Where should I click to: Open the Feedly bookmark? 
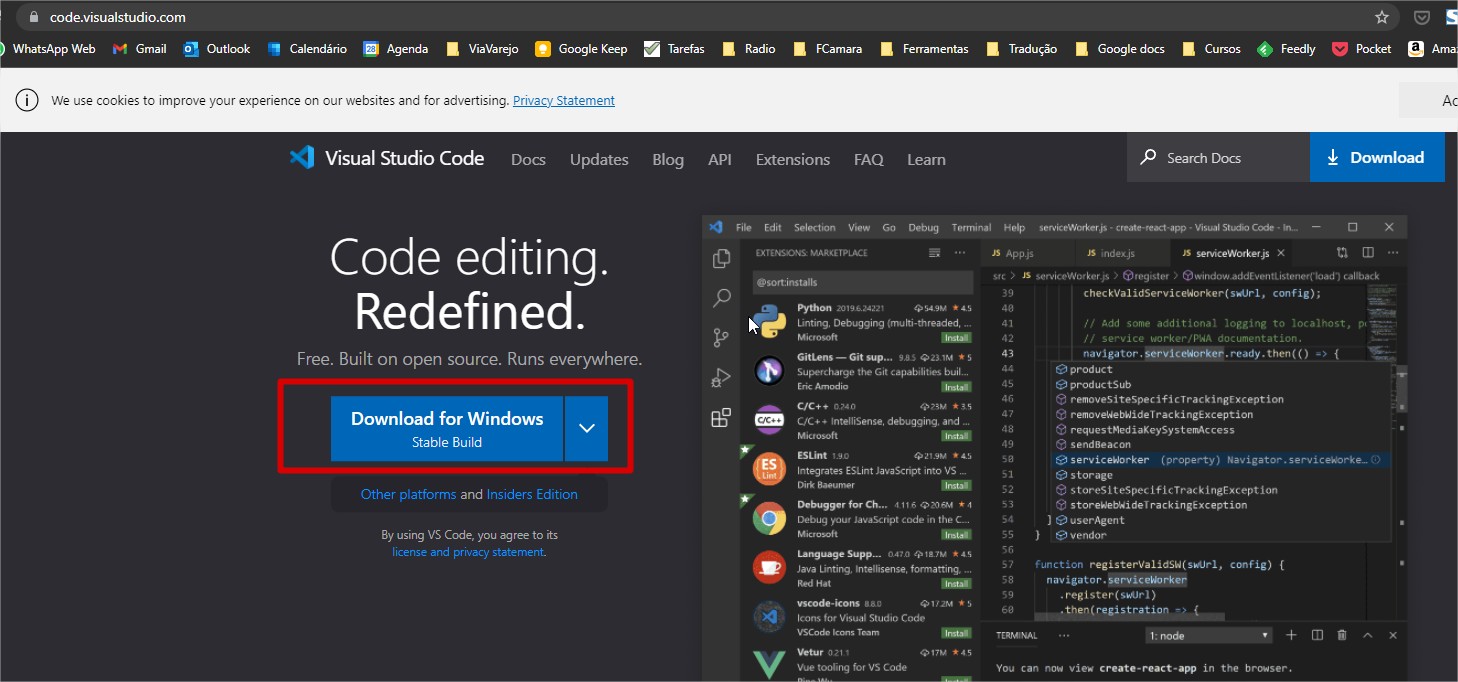[x=1287, y=48]
